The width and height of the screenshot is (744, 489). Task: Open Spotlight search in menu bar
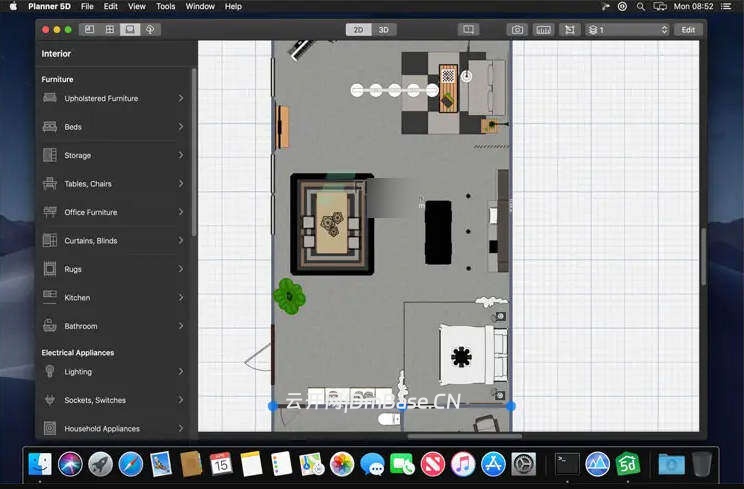(x=641, y=7)
